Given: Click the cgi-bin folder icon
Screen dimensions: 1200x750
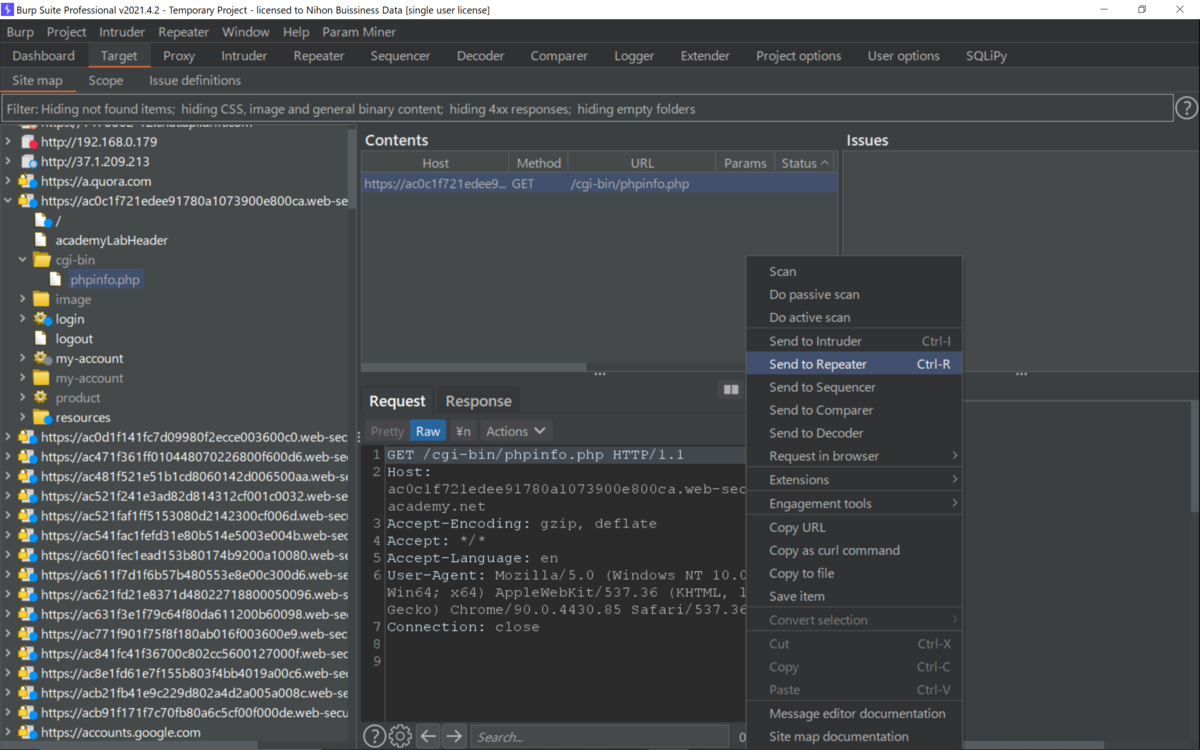Looking at the screenshot, I should pyautogui.click(x=41, y=260).
